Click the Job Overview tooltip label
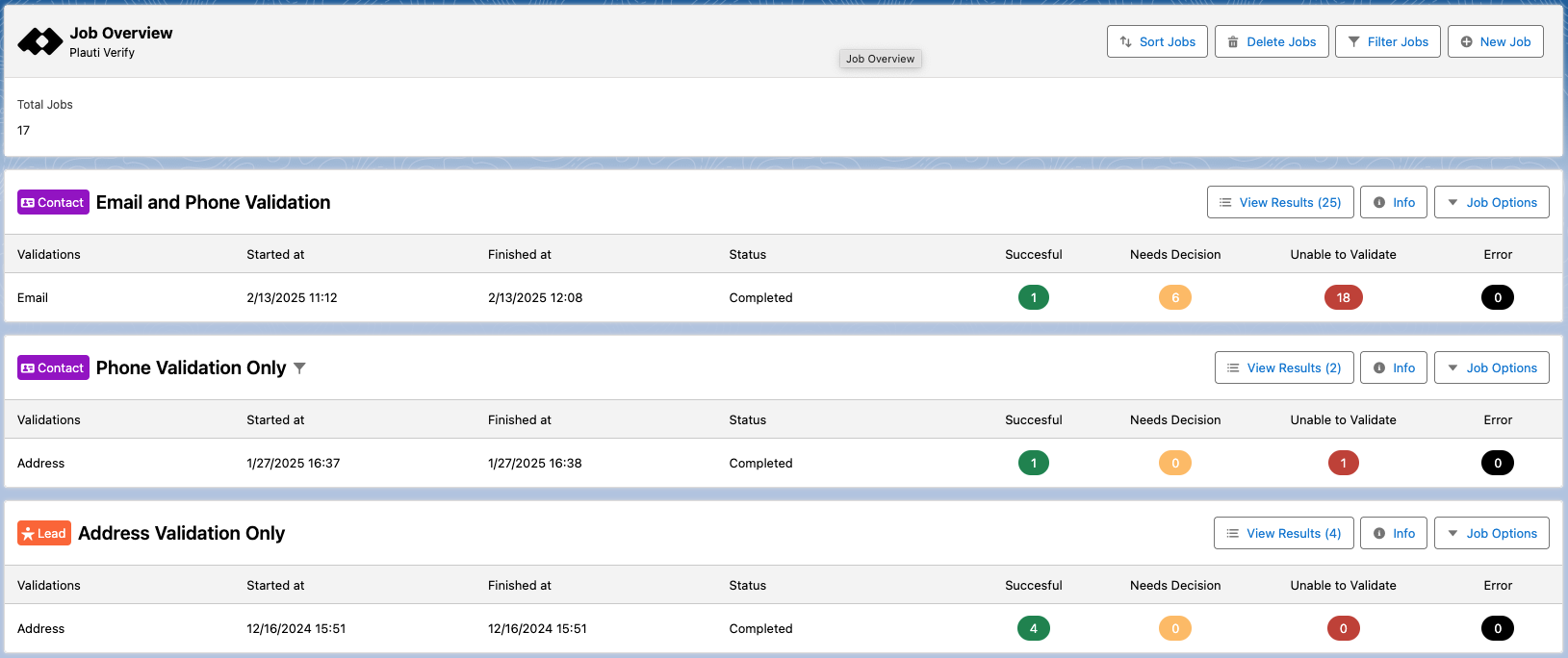This screenshot has height=658, width=1568. click(x=881, y=59)
